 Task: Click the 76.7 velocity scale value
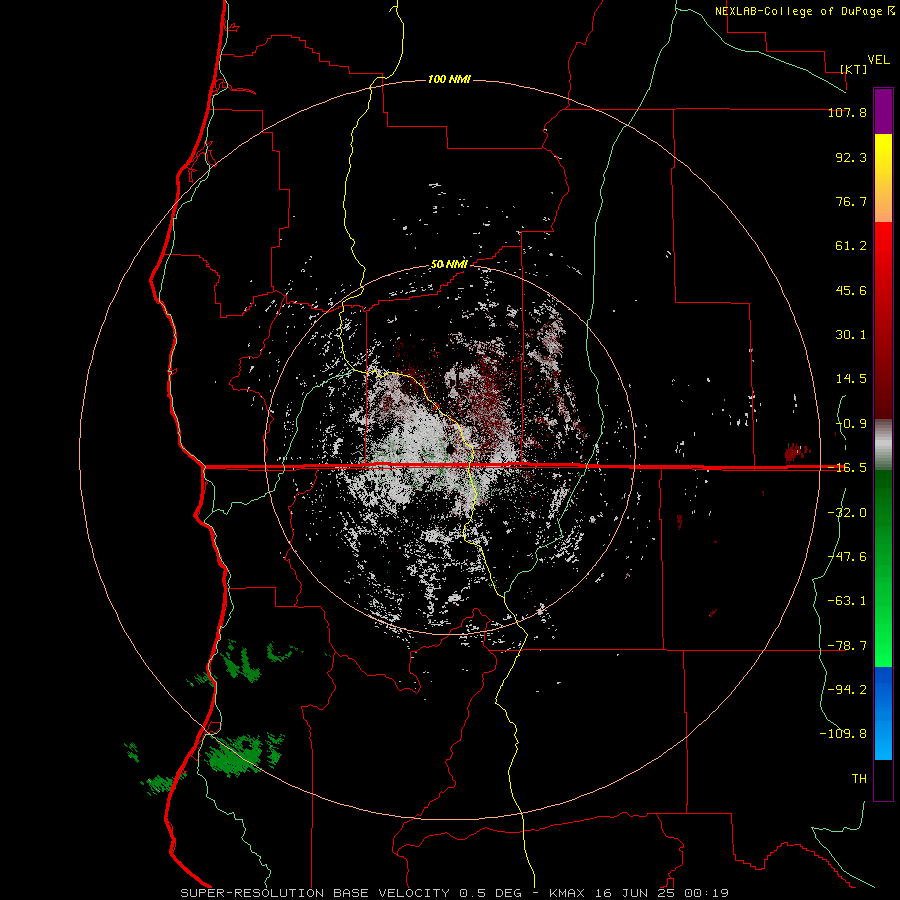click(851, 201)
